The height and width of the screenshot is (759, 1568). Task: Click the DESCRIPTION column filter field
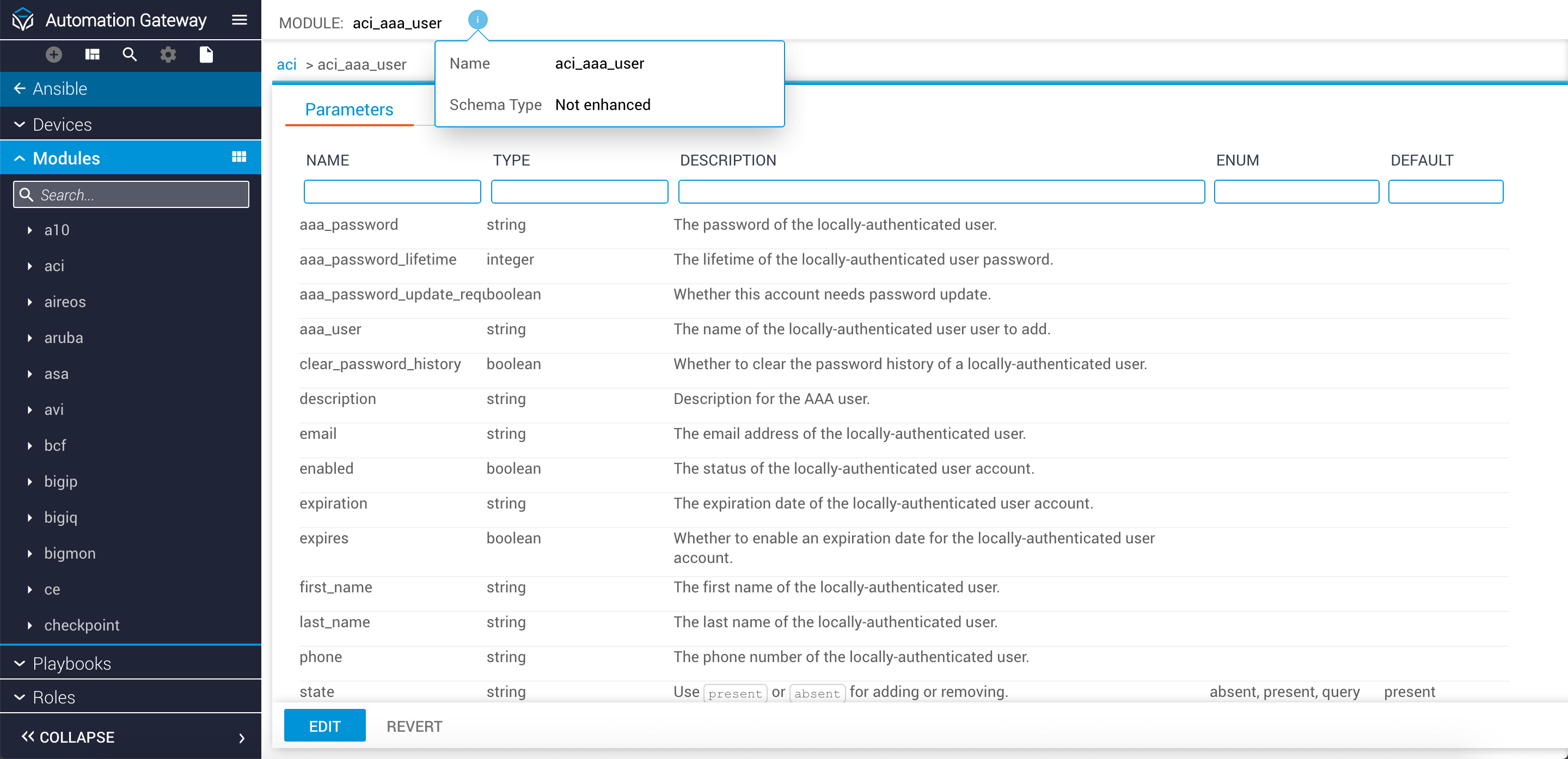[x=941, y=192]
